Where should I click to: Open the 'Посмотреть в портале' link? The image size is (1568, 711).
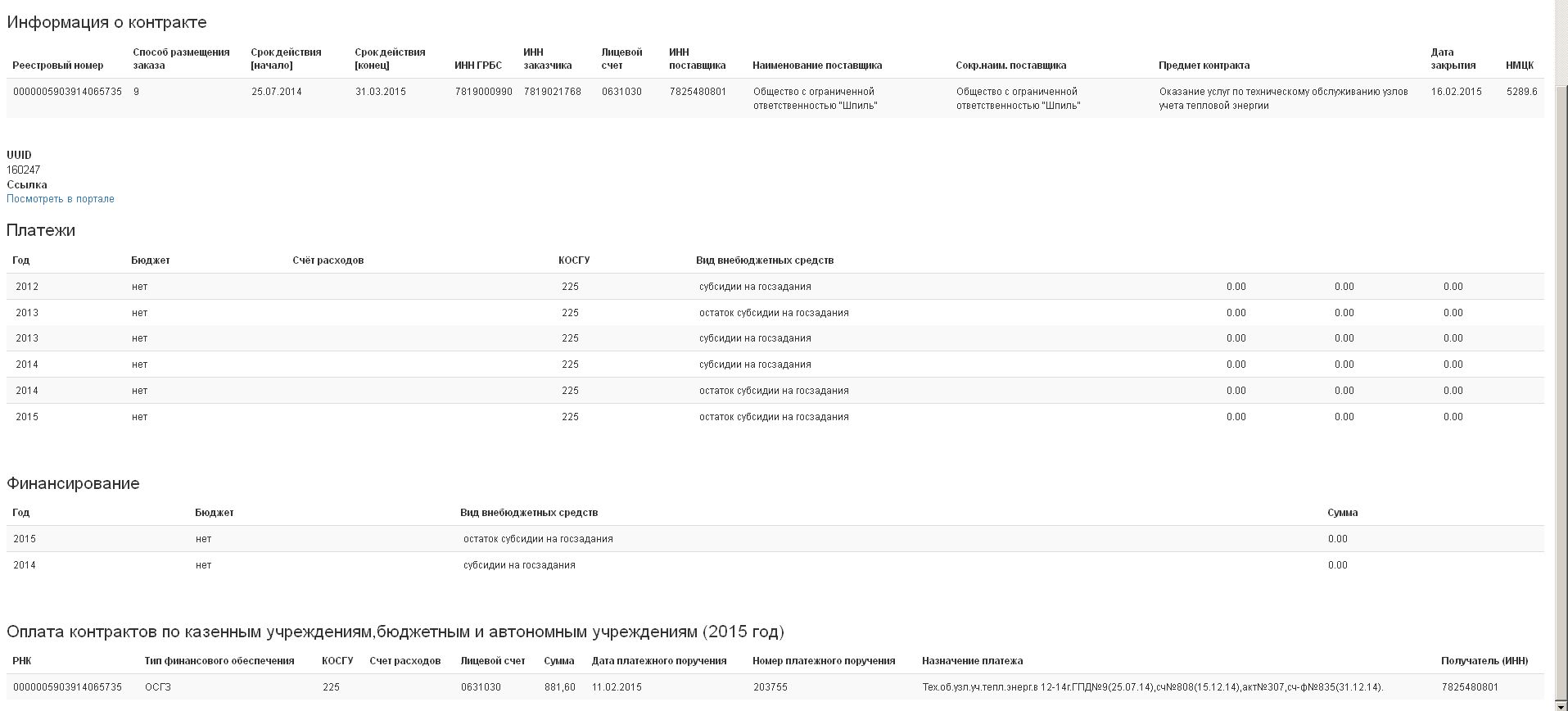[x=61, y=199]
